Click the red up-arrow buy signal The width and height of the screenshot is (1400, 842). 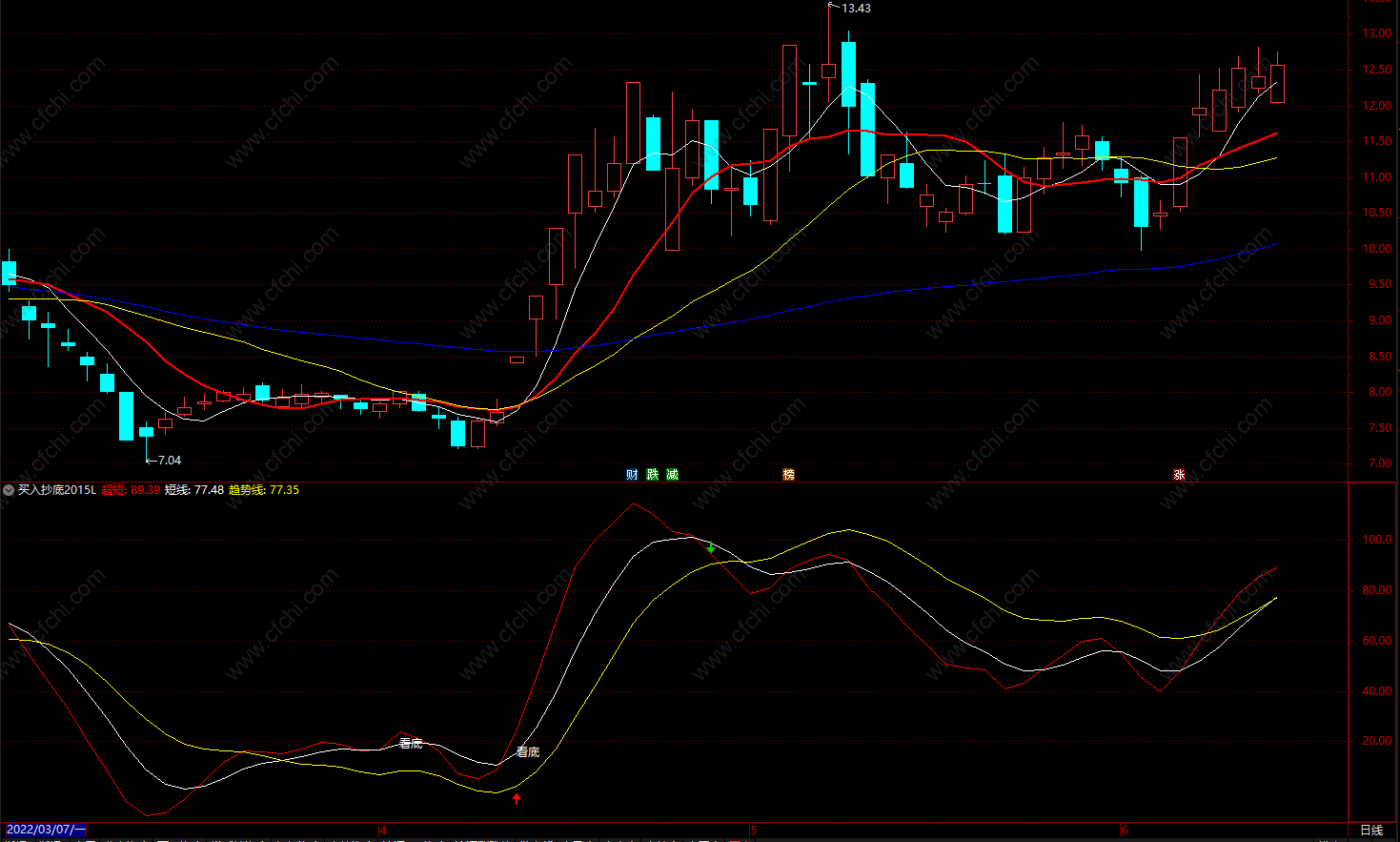[517, 798]
